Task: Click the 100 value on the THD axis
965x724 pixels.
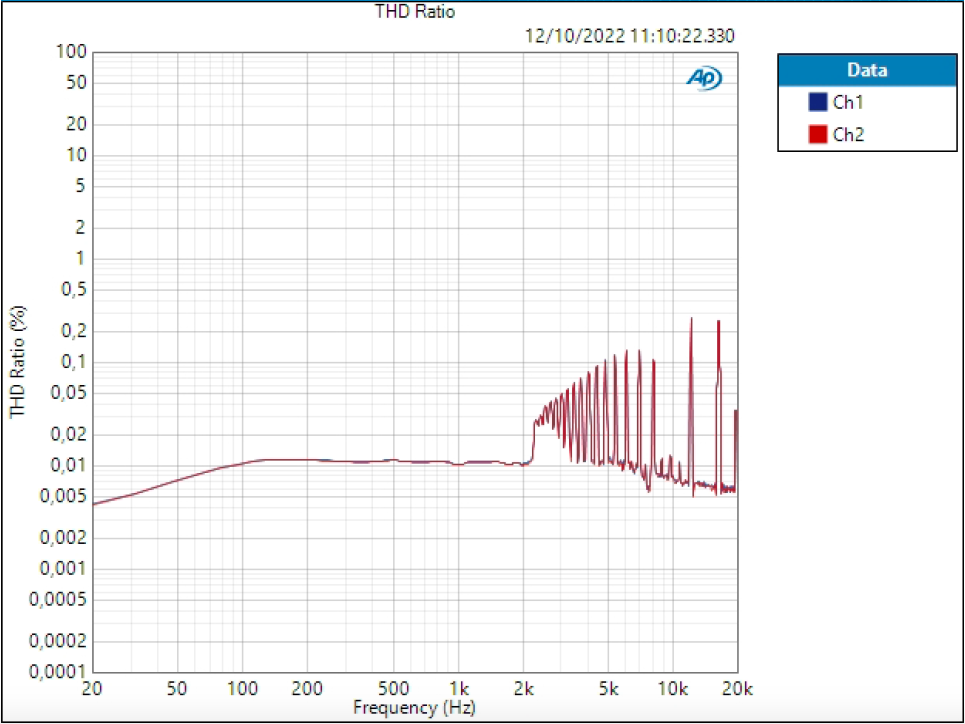Action: click(x=73, y=51)
